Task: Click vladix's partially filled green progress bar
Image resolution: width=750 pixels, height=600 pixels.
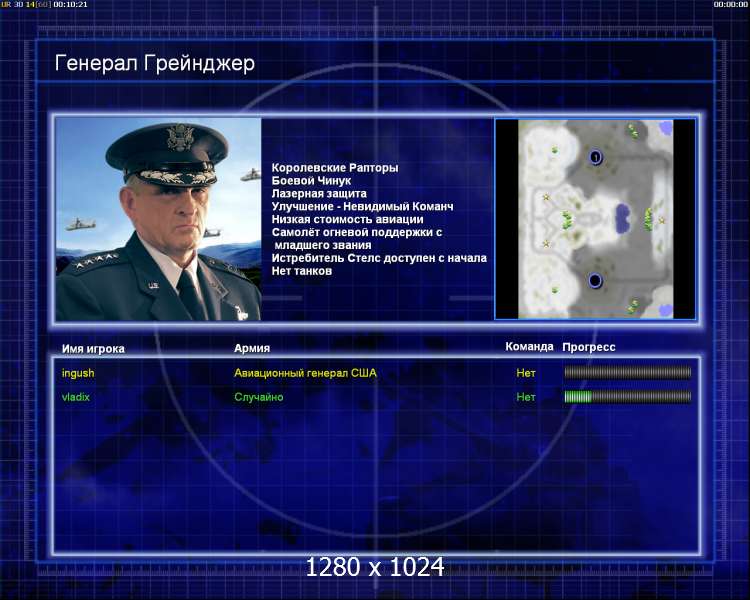Action: point(628,396)
